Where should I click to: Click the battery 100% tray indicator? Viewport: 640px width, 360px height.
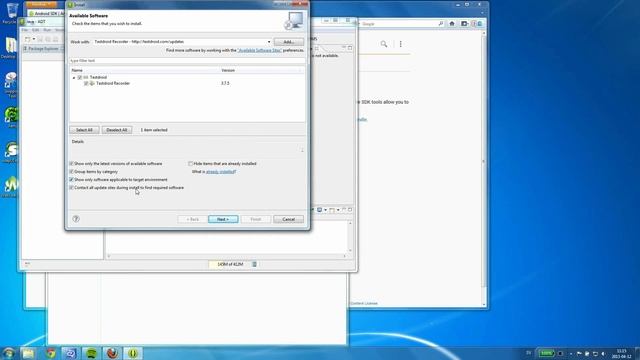(546, 353)
